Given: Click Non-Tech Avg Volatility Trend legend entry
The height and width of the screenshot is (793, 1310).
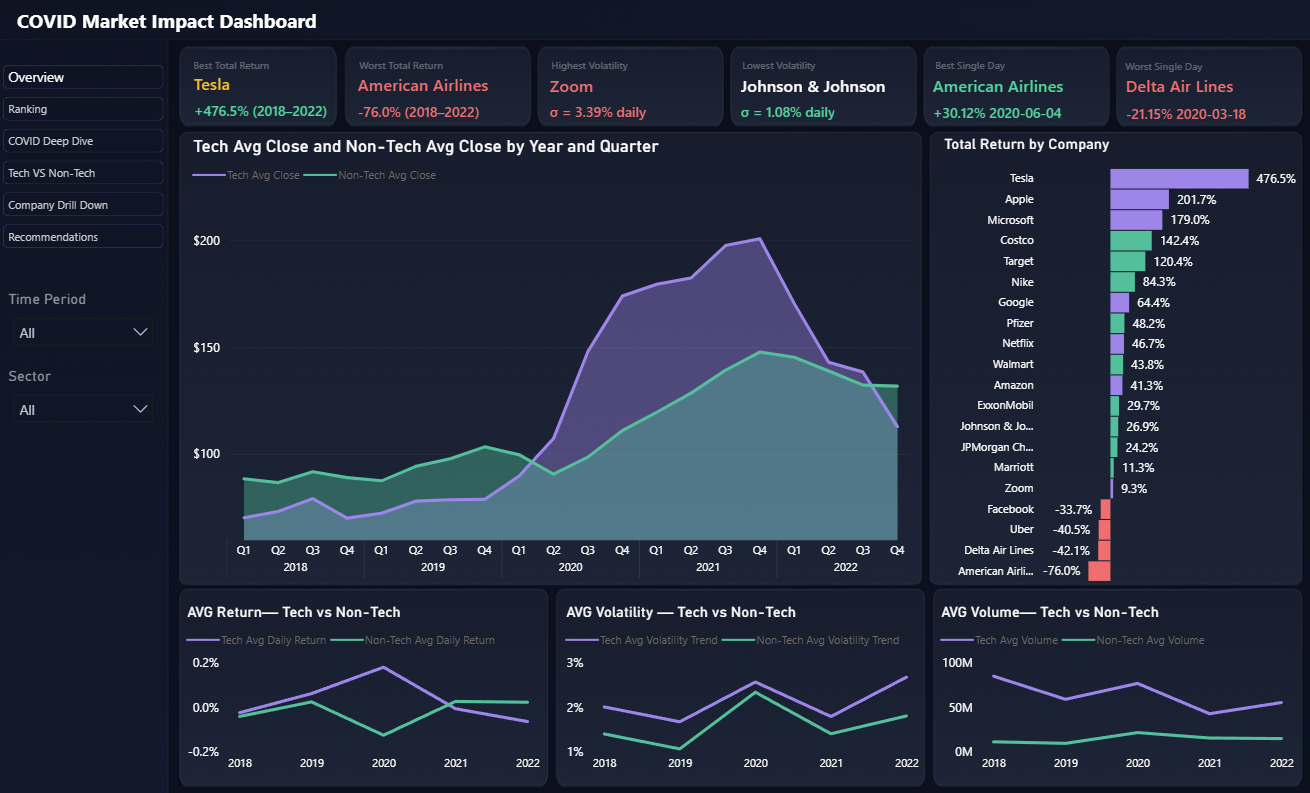Looking at the screenshot, I should pos(811,640).
